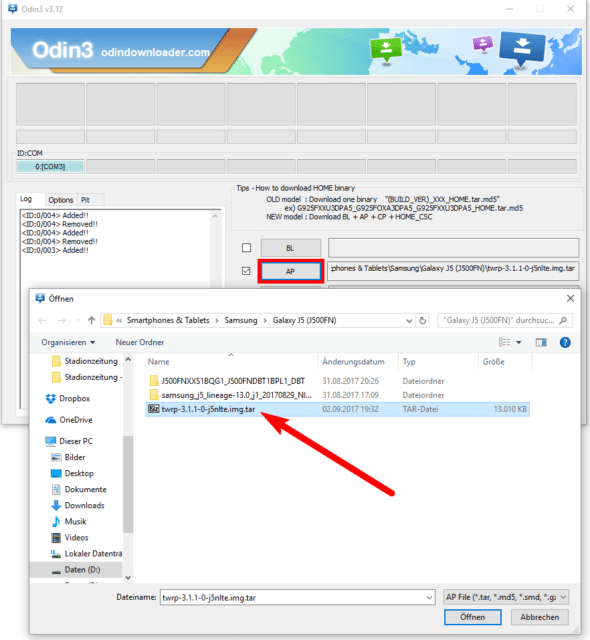Click the search magnifier icon
The image size is (590, 640).
tap(563, 320)
